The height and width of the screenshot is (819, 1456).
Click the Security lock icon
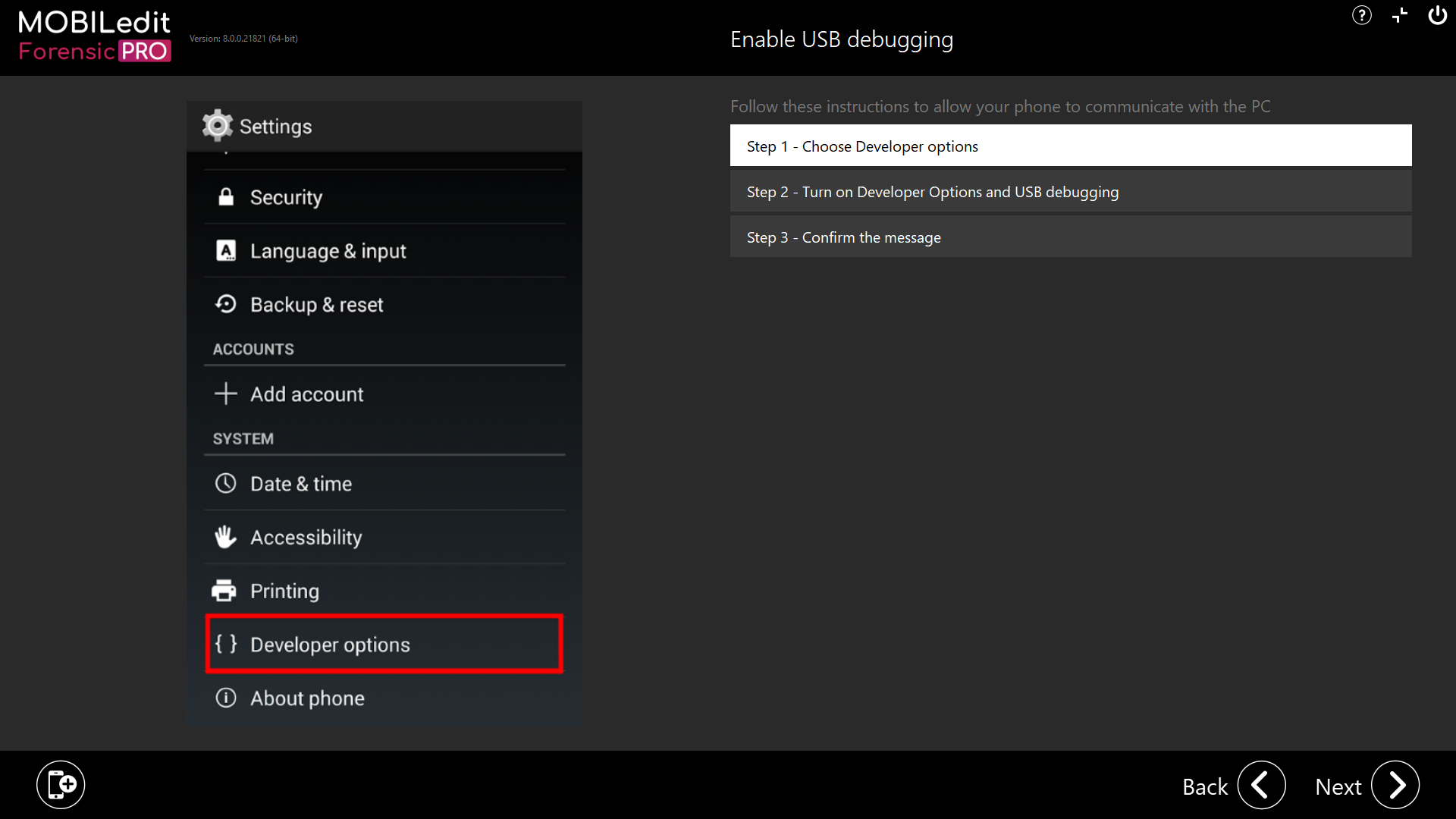(226, 197)
